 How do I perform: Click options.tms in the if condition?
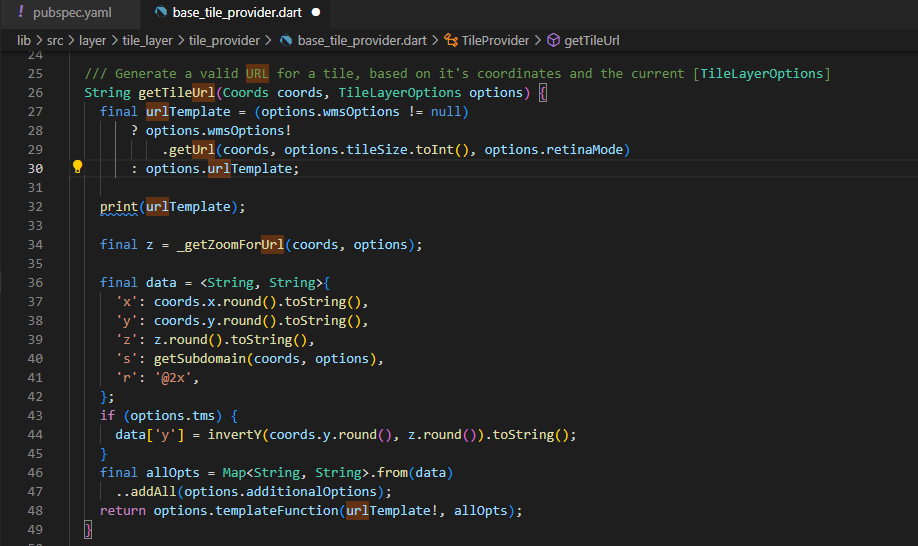click(173, 415)
